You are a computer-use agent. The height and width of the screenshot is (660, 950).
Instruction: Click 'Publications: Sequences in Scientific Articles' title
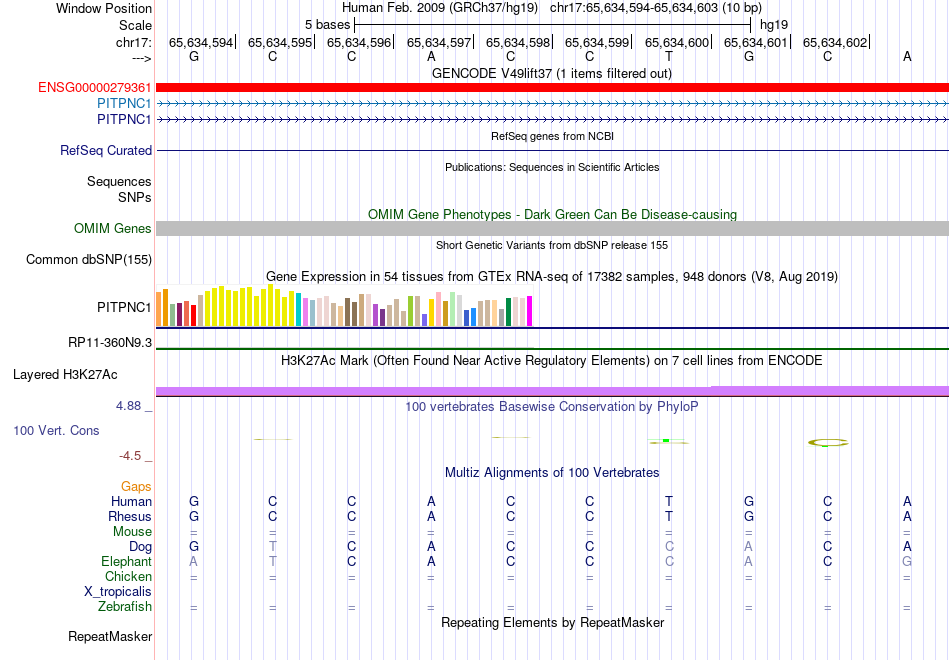pyautogui.click(x=552, y=167)
